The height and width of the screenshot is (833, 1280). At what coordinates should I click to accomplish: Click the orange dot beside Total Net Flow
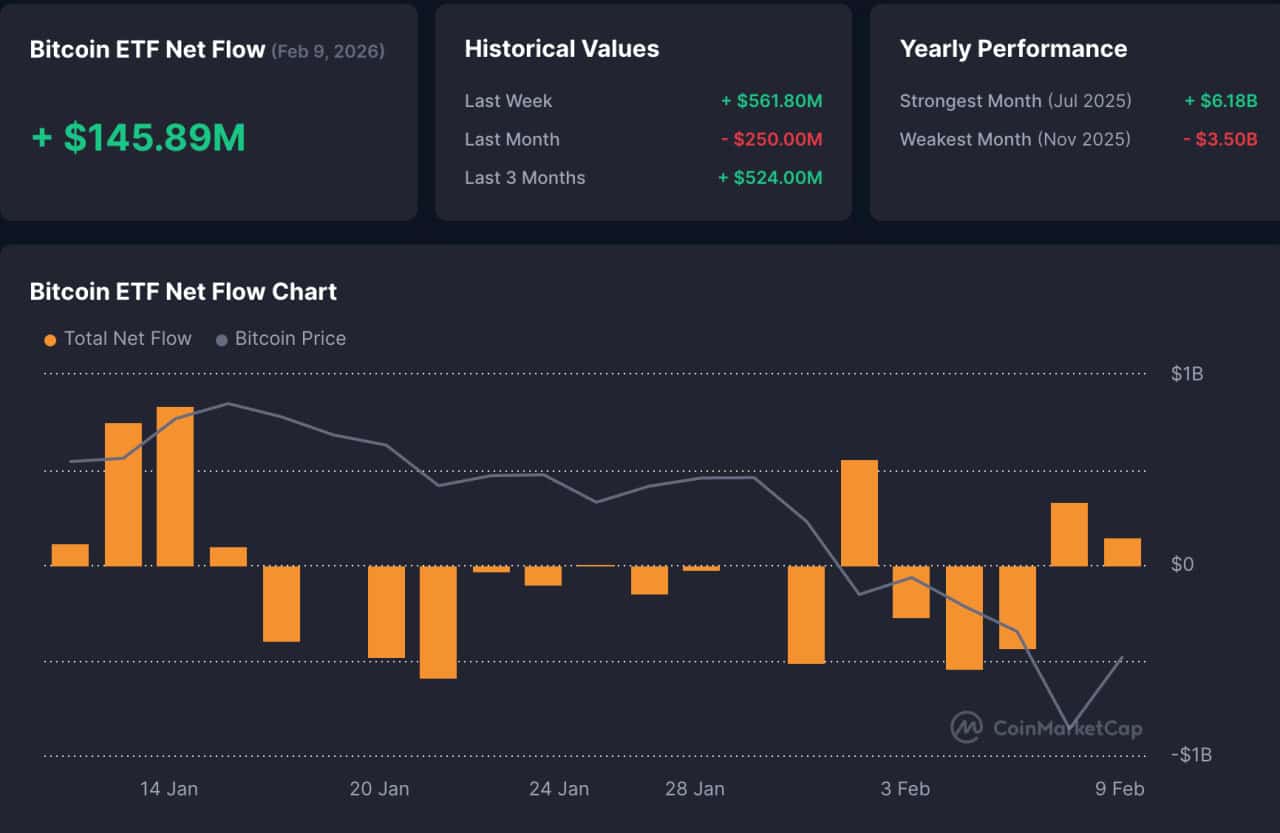(x=50, y=340)
